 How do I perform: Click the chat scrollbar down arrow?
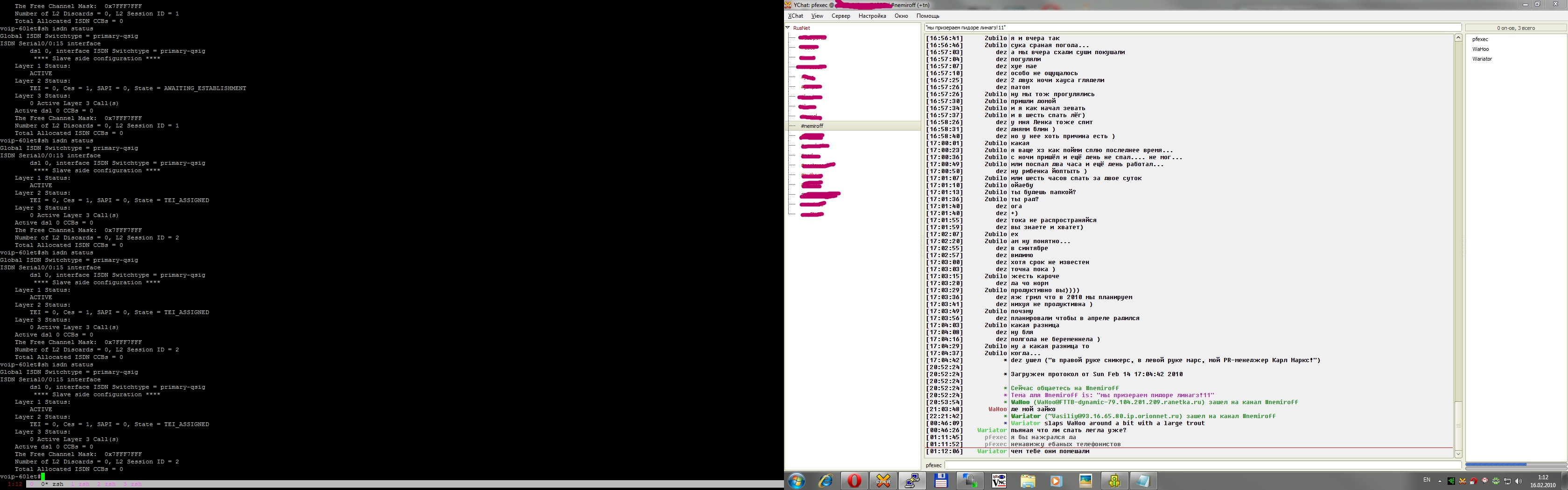click(1458, 454)
